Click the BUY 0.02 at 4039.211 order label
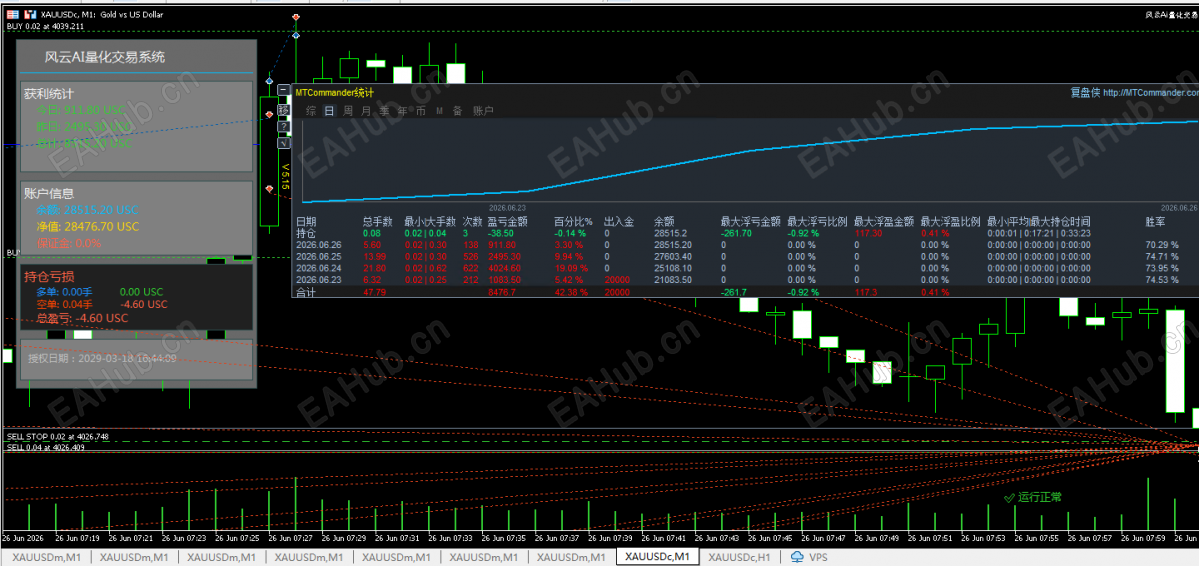 click(44, 26)
